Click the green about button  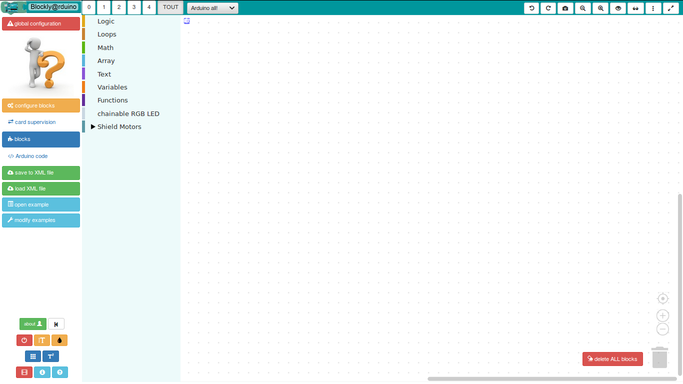tap(33, 324)
